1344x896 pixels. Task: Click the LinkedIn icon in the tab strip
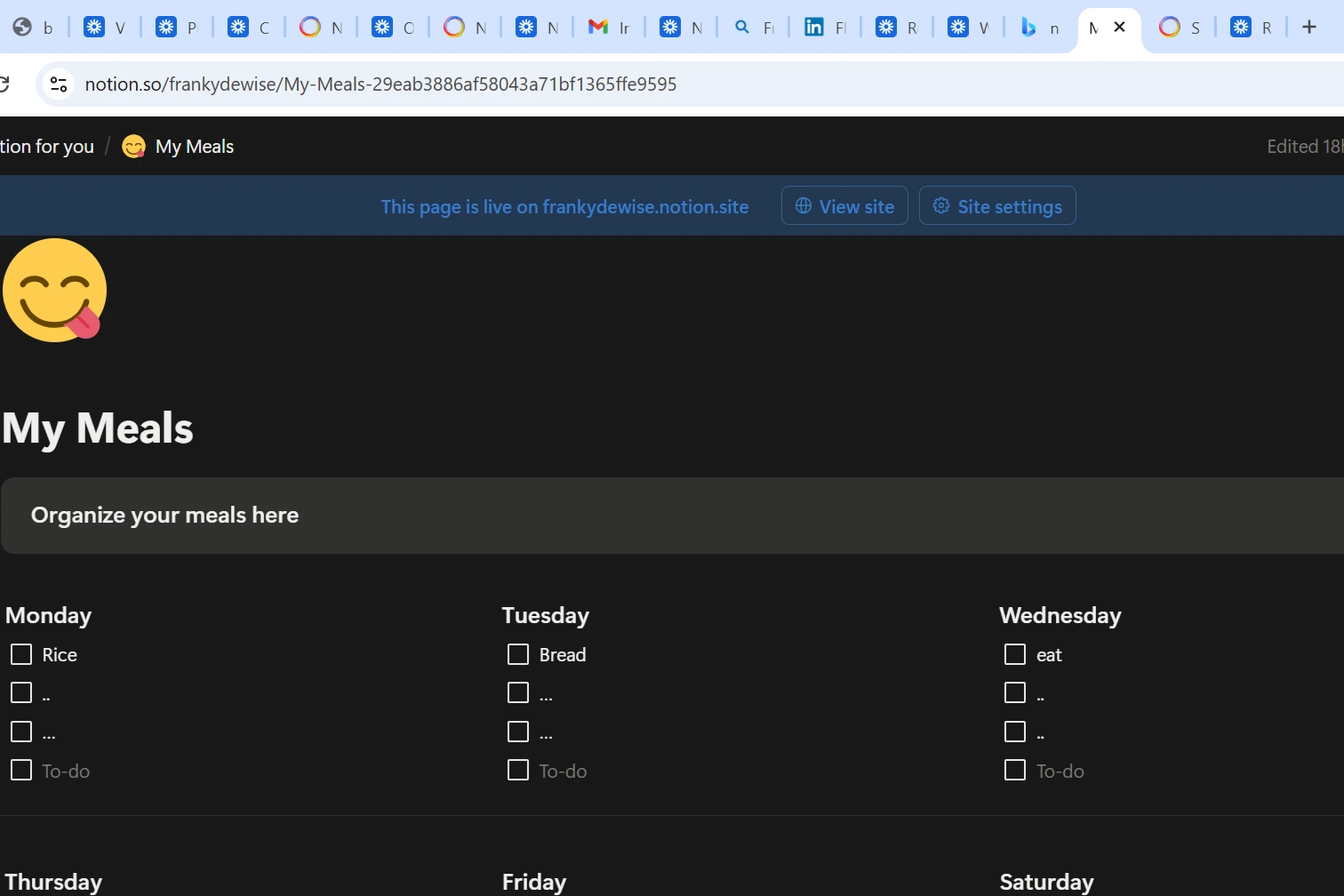click(813, 27)
